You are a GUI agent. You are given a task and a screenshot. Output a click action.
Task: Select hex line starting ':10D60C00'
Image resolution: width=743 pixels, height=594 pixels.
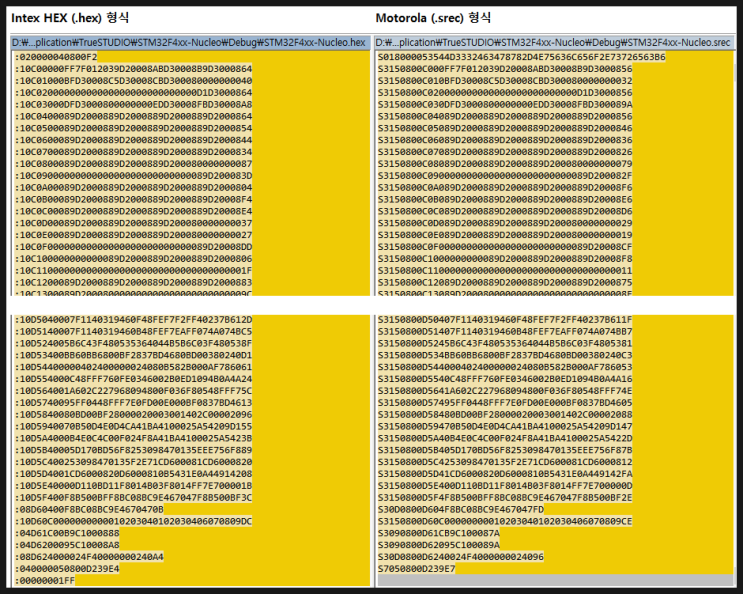pyautogui.click(x=133, y=521)
